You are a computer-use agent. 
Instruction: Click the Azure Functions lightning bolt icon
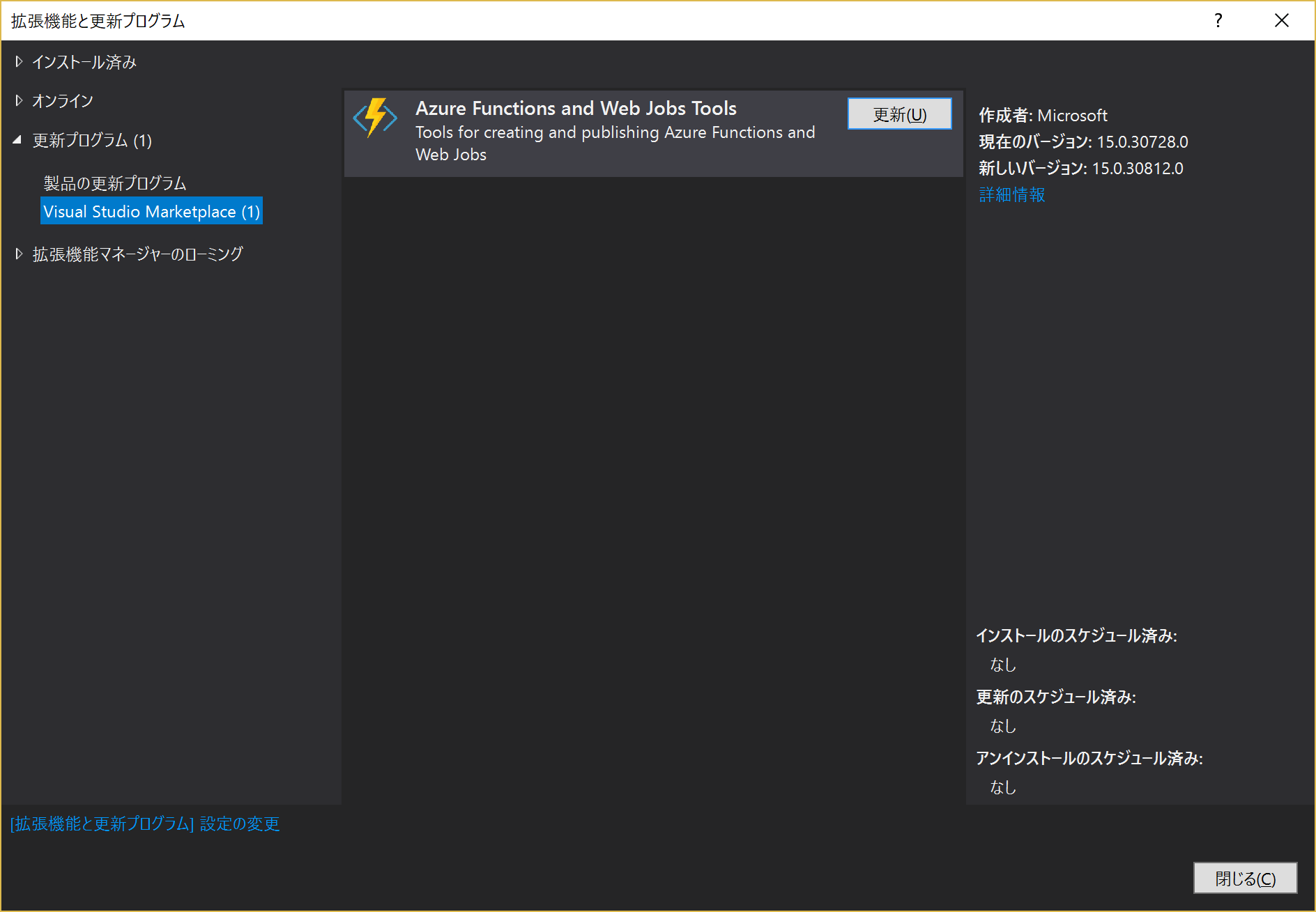374,117
